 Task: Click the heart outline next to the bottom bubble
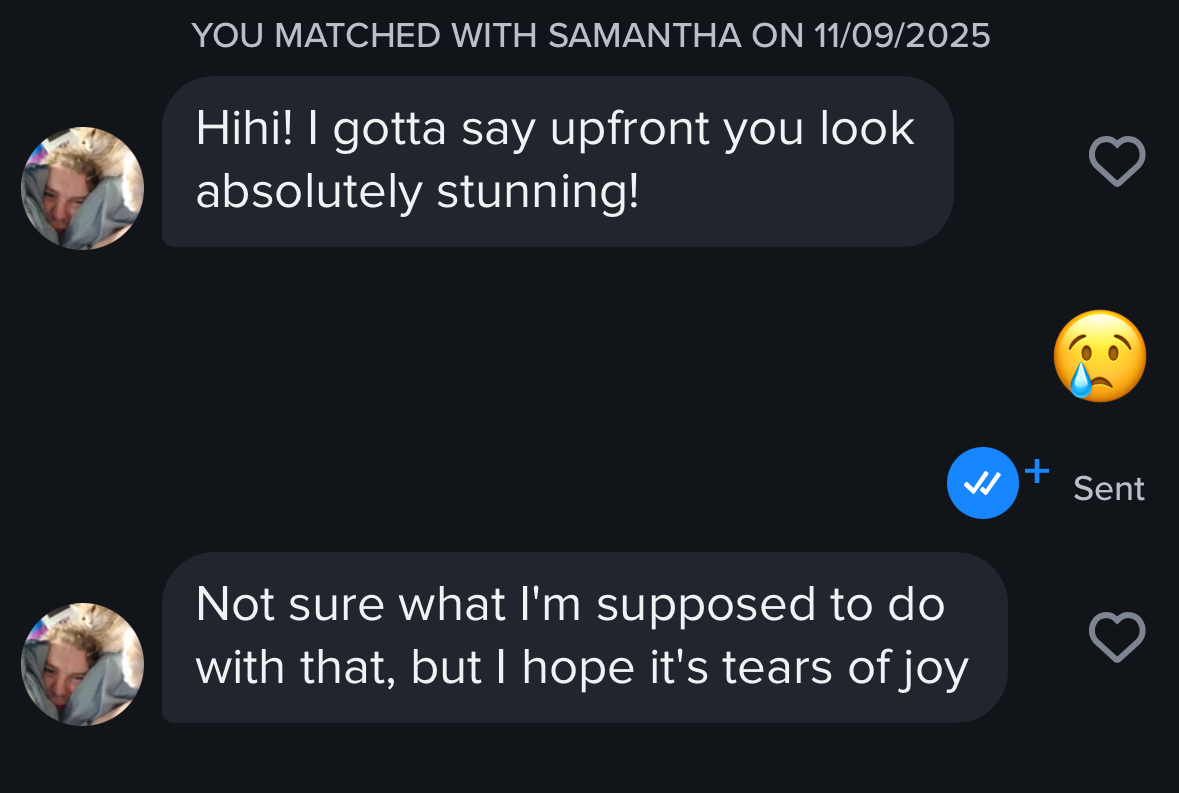pos(1117,637)
